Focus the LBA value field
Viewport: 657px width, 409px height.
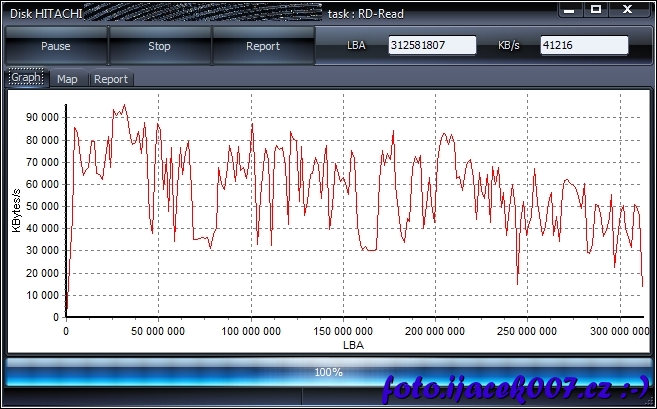point(430,46)
